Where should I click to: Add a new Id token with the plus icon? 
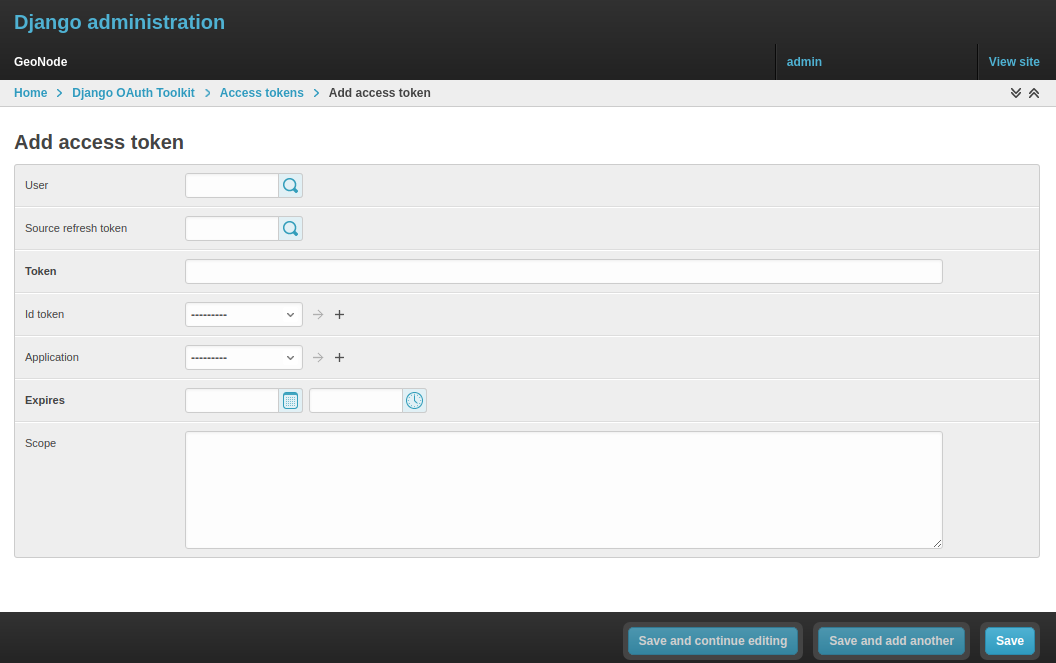click(339, 314)
